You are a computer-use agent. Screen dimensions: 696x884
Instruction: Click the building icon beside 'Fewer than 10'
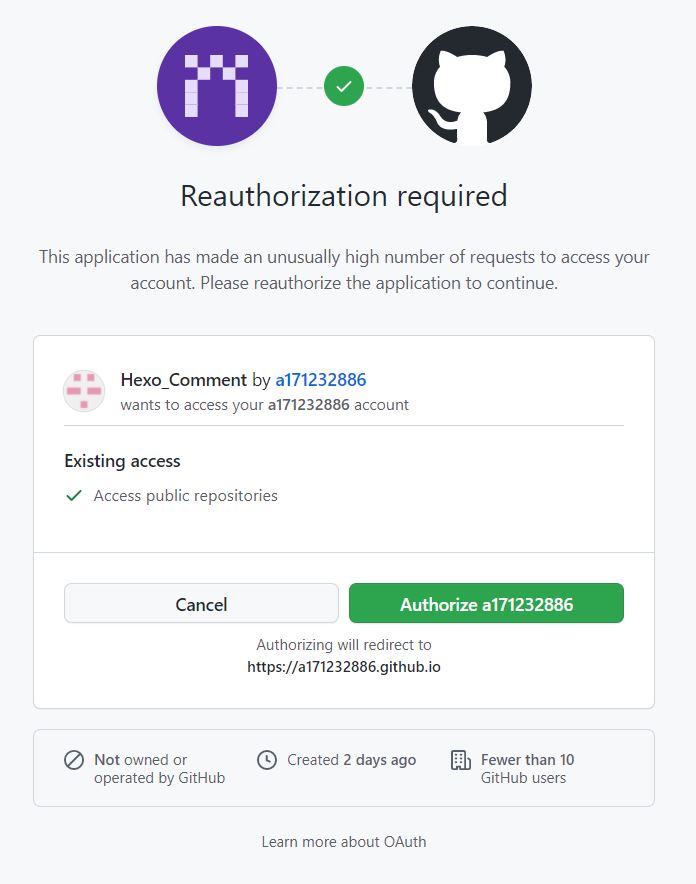(459, 760)
